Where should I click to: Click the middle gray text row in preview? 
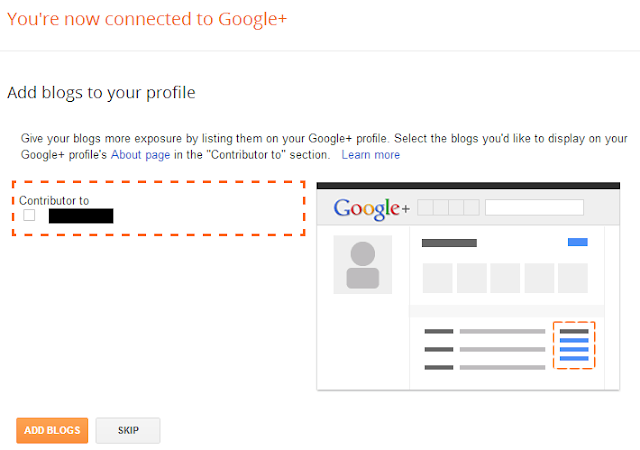coord(488,349)
